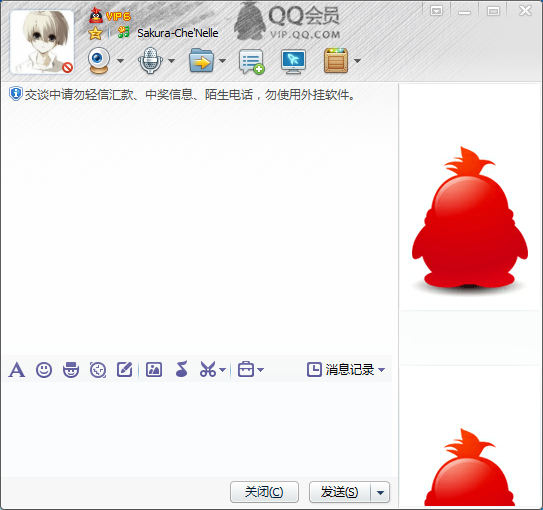This screenshot has width=543, height=510.
Task: Open the applications box icon
Action: pyautogui.click(x=336, y=60)
